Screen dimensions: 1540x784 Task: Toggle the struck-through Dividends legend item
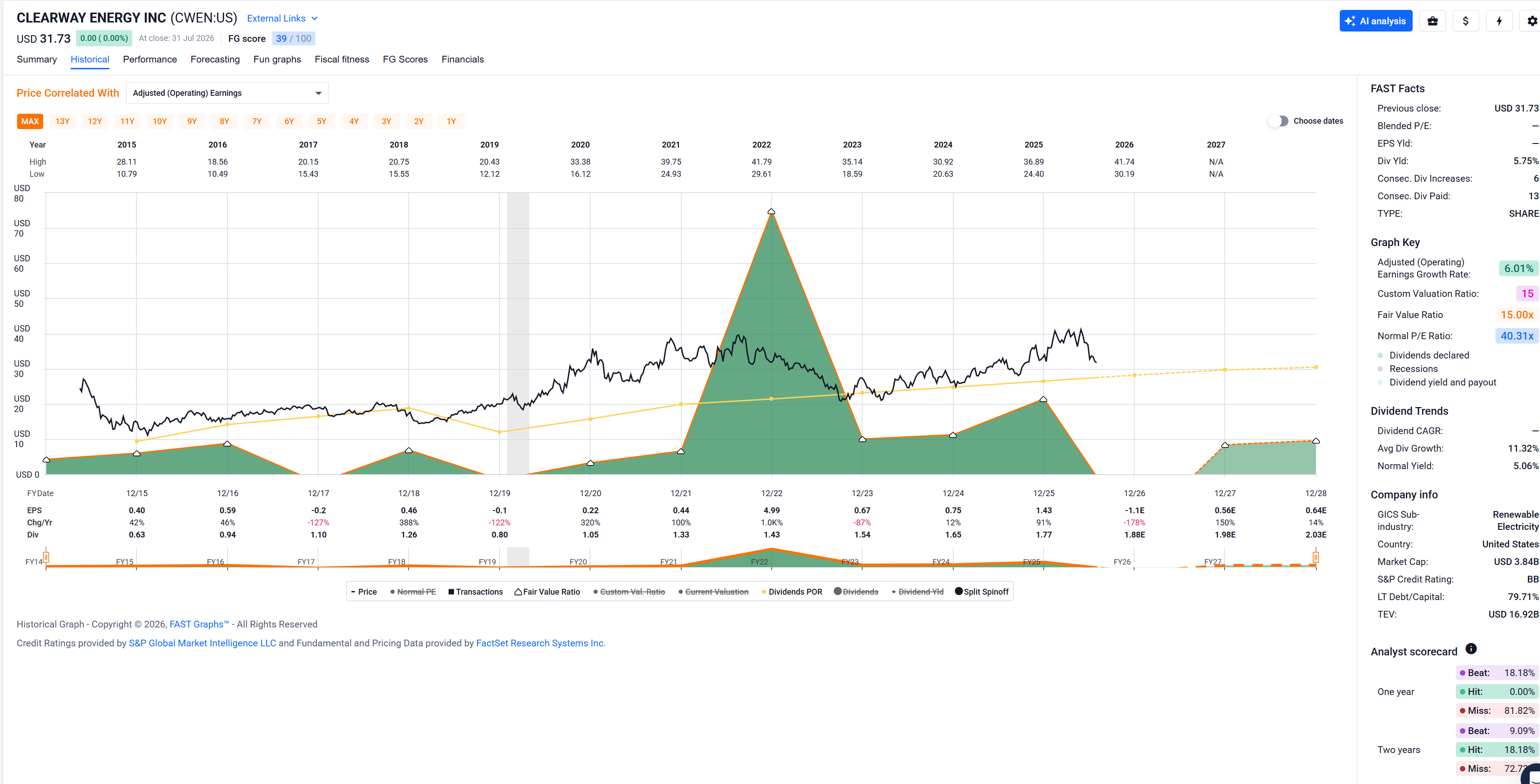click(x=856, y=591)
